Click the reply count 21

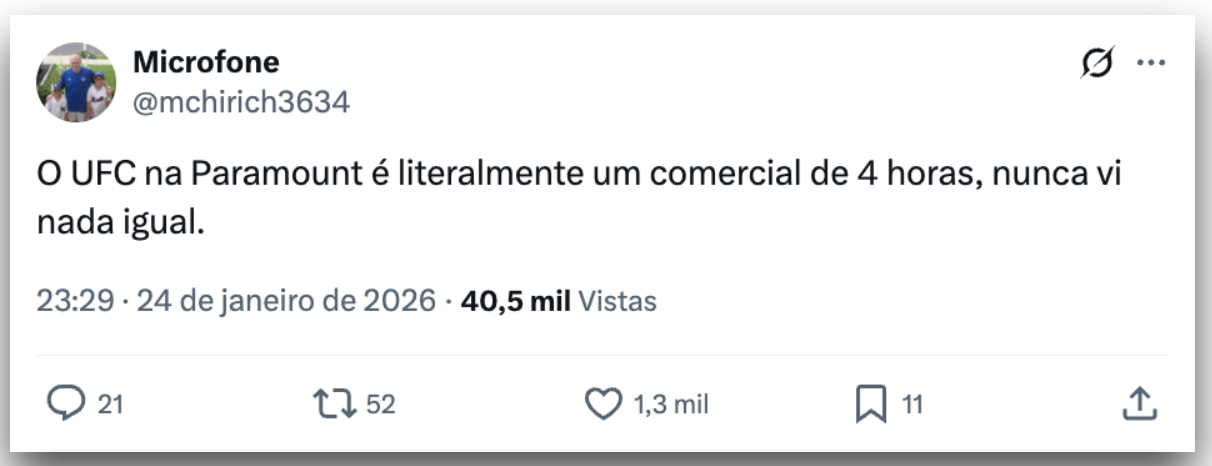(110, 404)
